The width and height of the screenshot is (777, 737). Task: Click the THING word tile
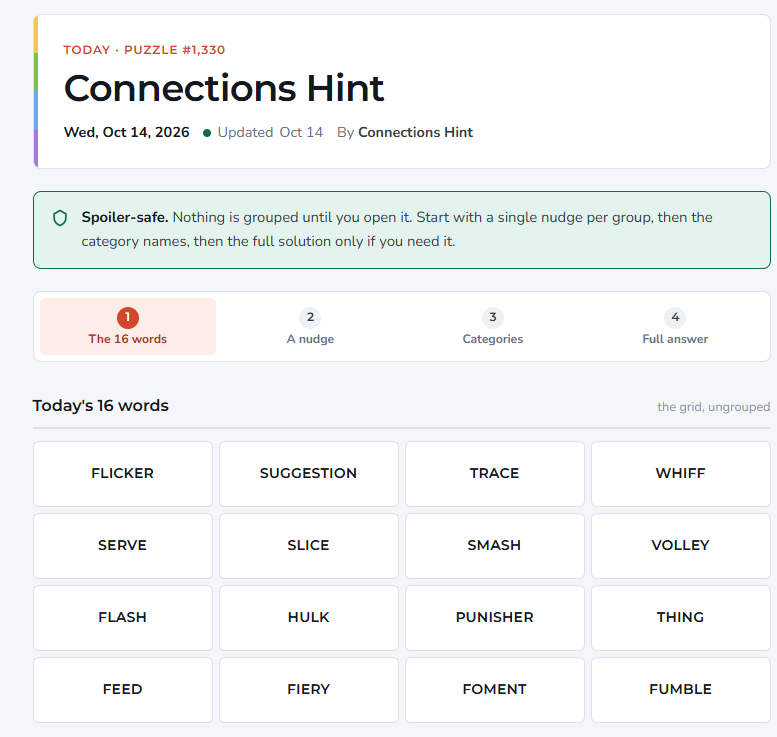coord(681,618)
